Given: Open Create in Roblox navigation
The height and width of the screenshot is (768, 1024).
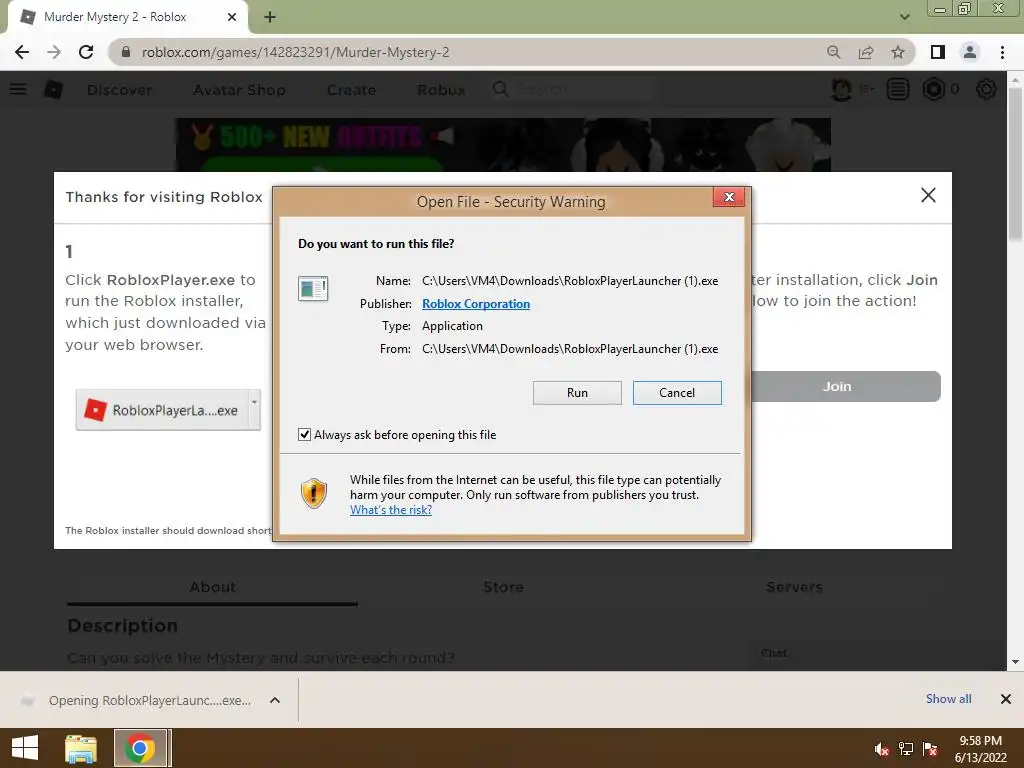Looking at the screenshot, I should [351, 90].
